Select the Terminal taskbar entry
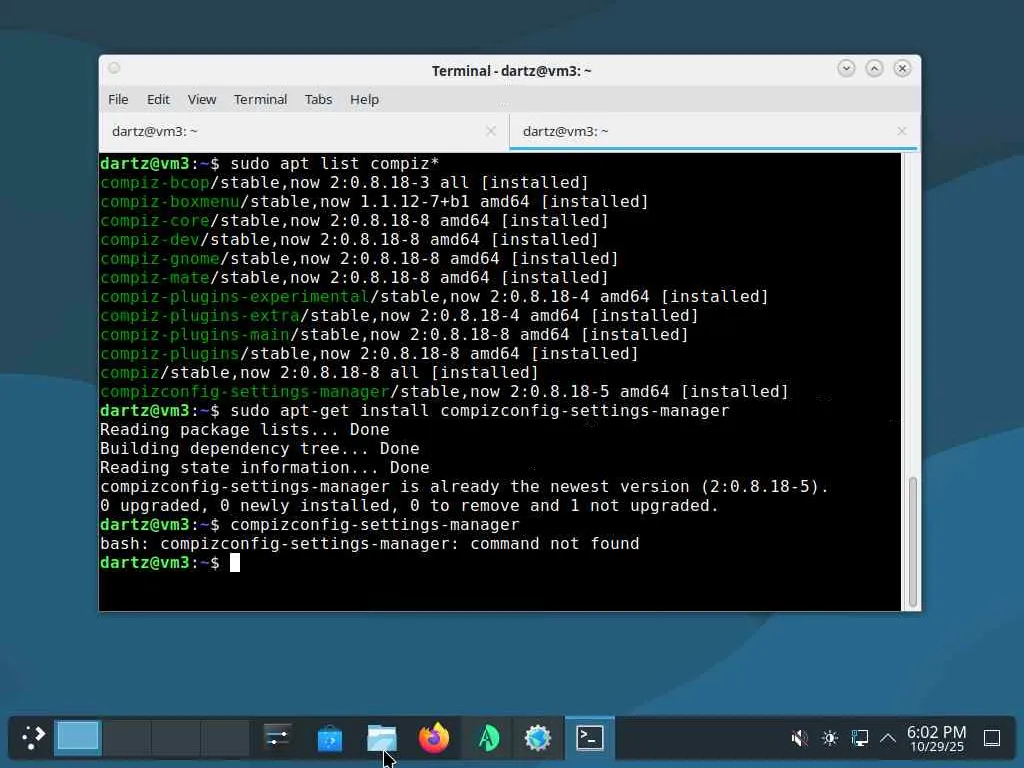The width and height of the screenshot is (1024, 768). [x=590, y=738]
